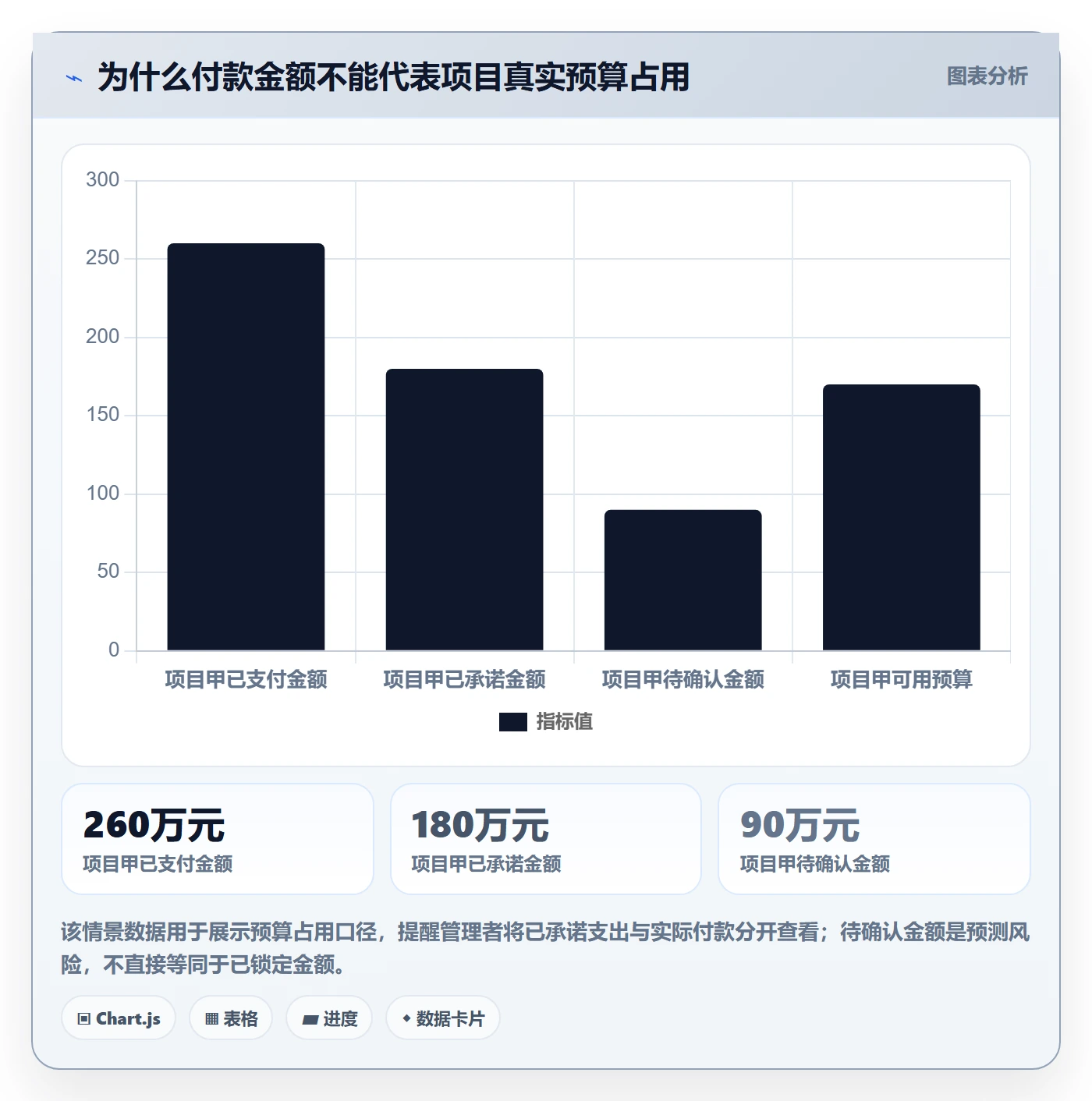Click the y-axis value 150
The height and width of the screenshot is (1101, 1092).
click(103, 415)
